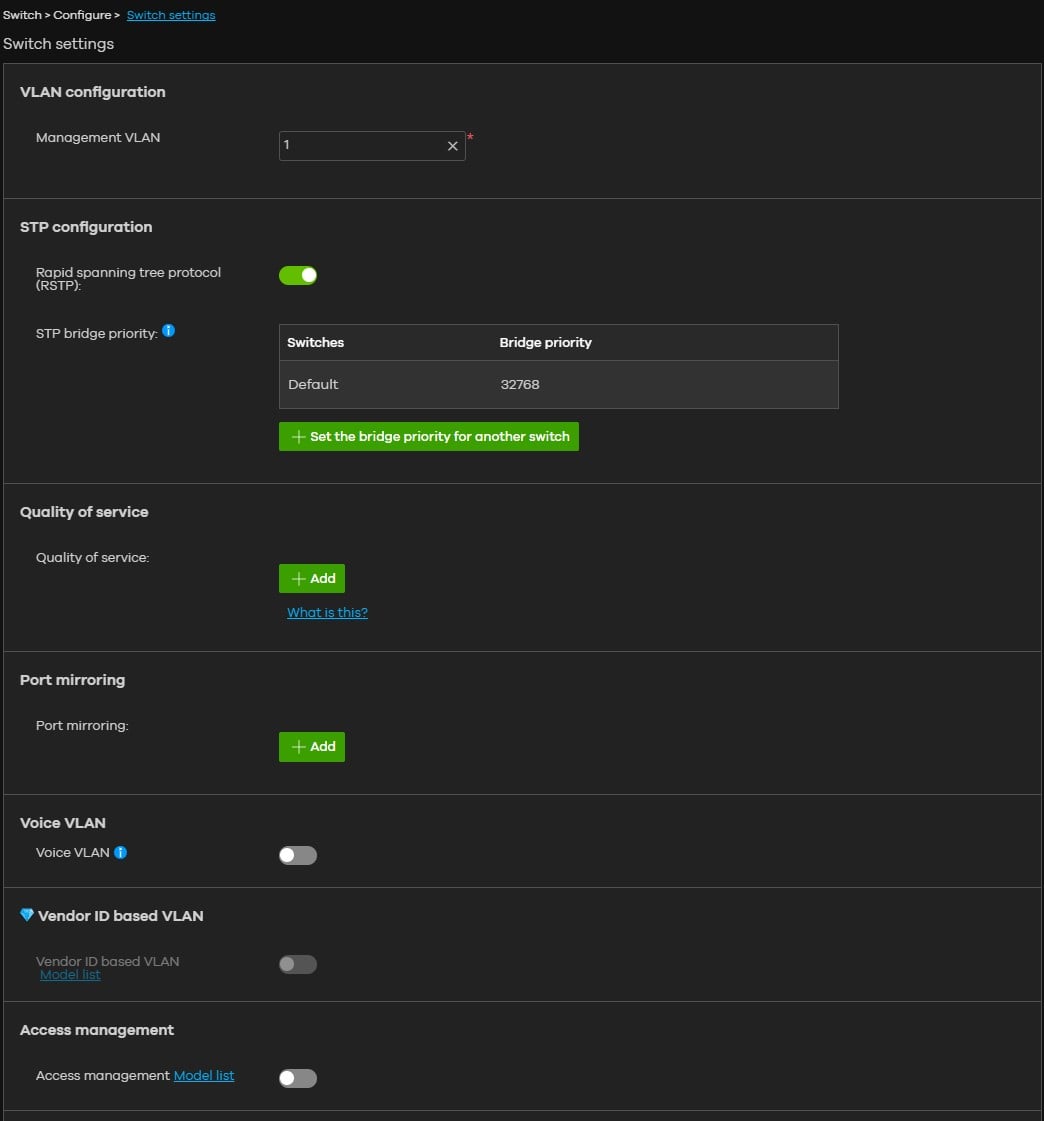The width and height of the screenshot is (1044, 1121).
Task: Click Set the bridge priority for another switch
Action: click(x=428, y=437)
